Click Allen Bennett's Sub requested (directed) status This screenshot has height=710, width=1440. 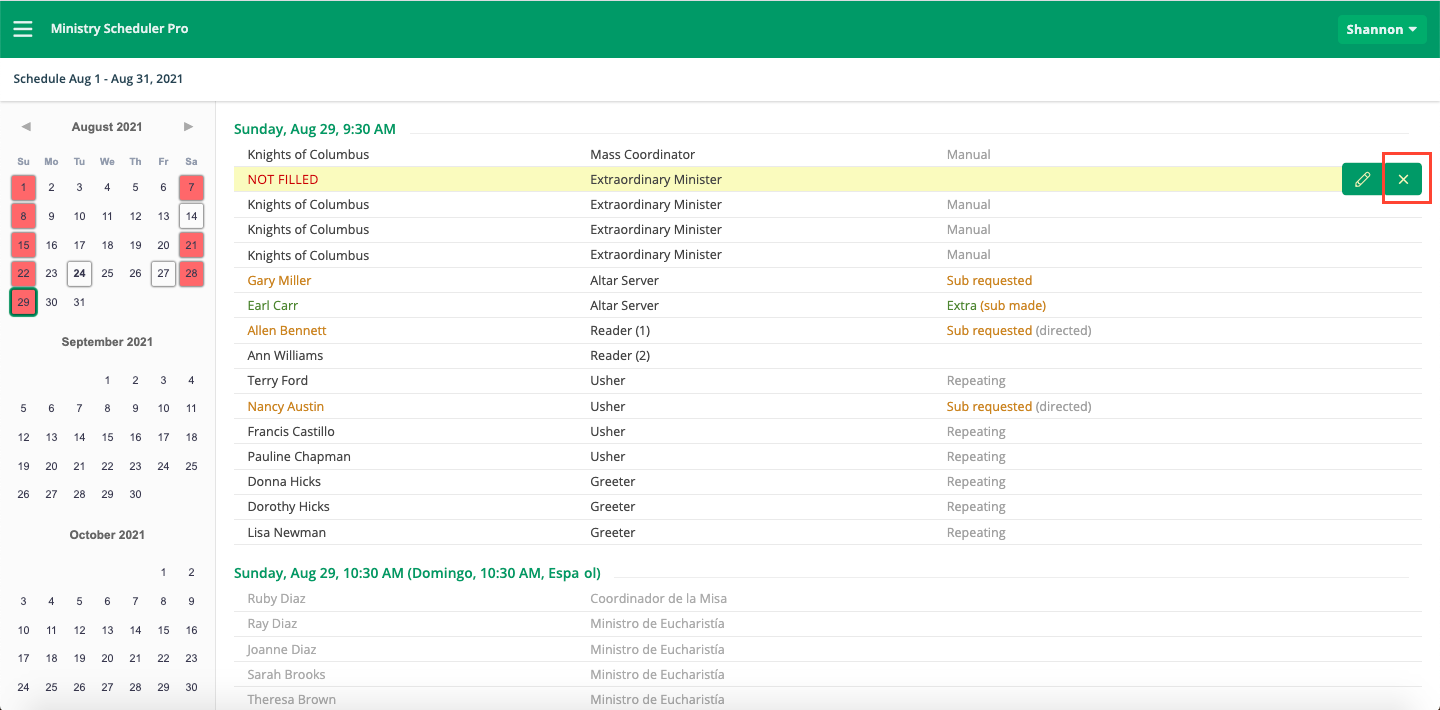click(x=1019, y=330)
